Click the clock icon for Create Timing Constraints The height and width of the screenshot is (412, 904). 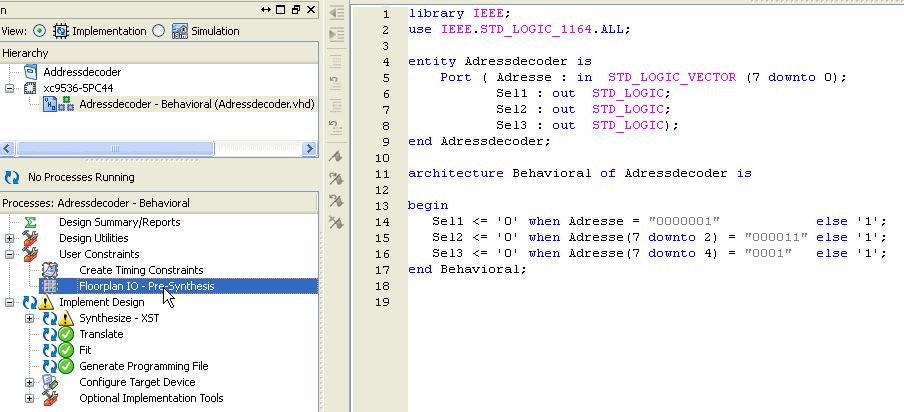click(50, 270)
